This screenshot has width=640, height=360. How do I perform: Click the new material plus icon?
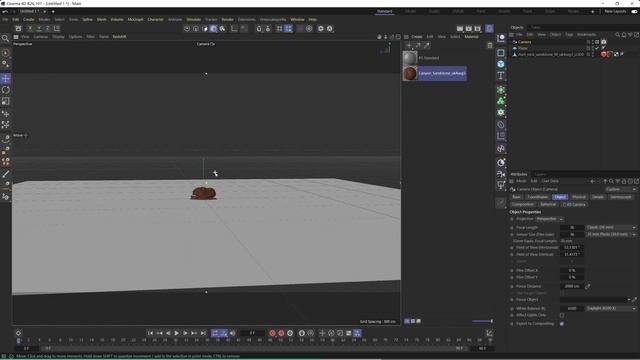409,45
